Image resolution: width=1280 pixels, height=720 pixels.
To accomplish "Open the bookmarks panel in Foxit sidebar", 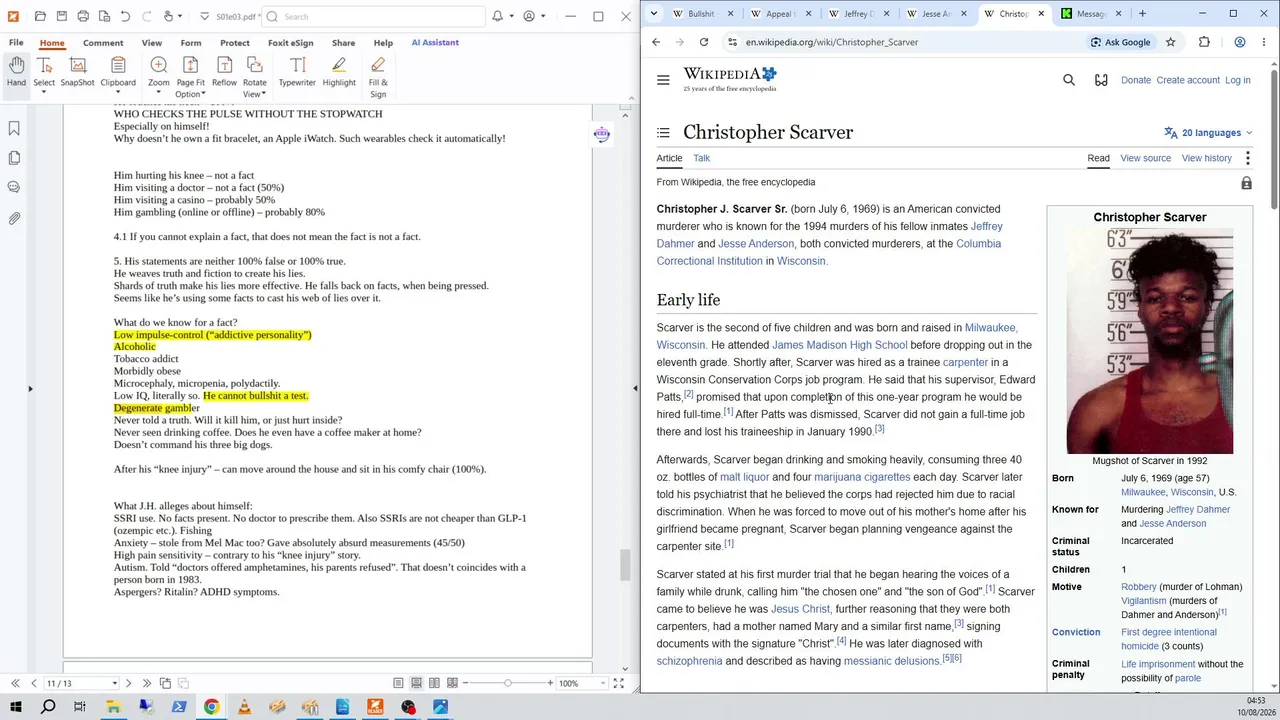I will point(14,128).
